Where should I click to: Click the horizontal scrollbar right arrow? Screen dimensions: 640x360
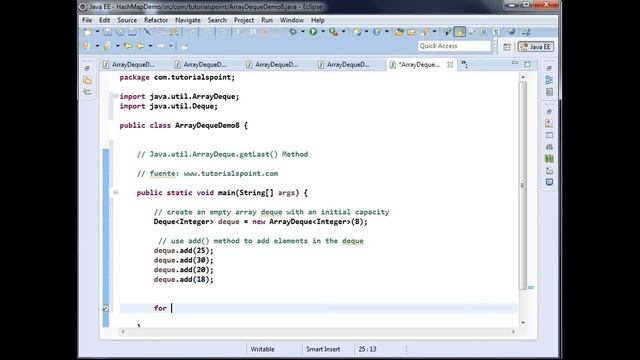513,332
